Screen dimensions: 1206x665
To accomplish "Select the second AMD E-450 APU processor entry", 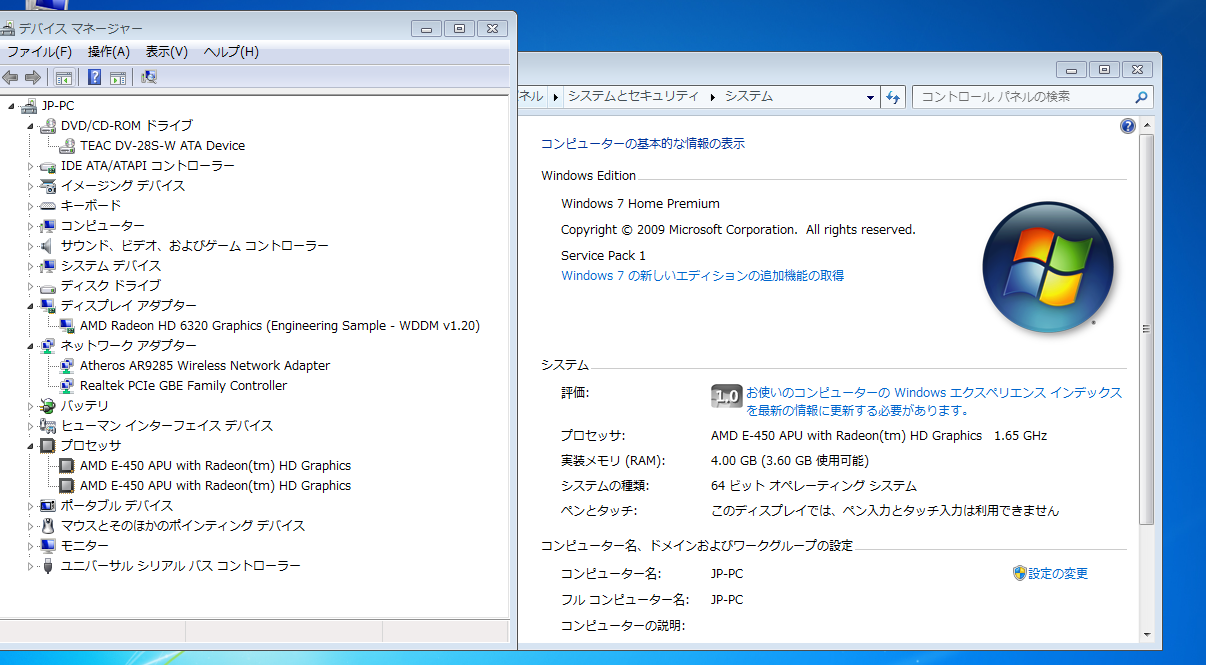I will pyautogui.click(x=215, y=486).
